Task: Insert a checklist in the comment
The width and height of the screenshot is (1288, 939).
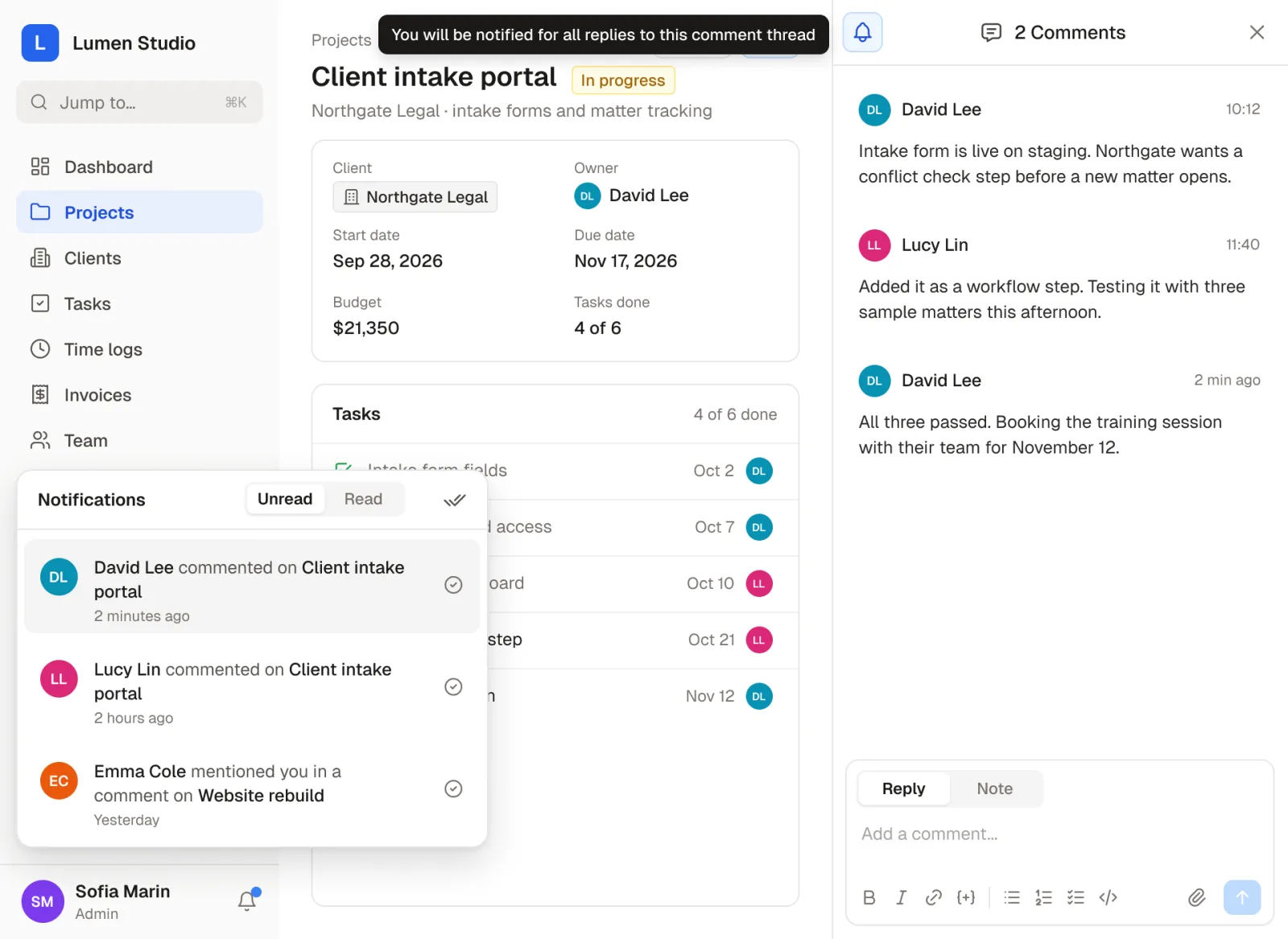Action: (1075, 897)
